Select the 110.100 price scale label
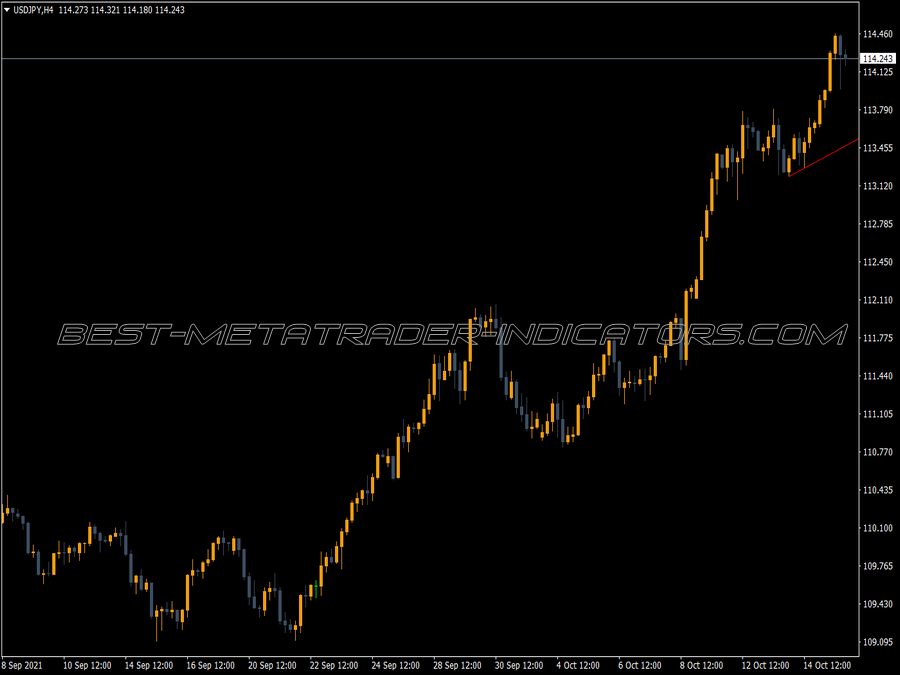Image resolution: width=900 pixels, height=675 pixels. (x=878, y=528)
